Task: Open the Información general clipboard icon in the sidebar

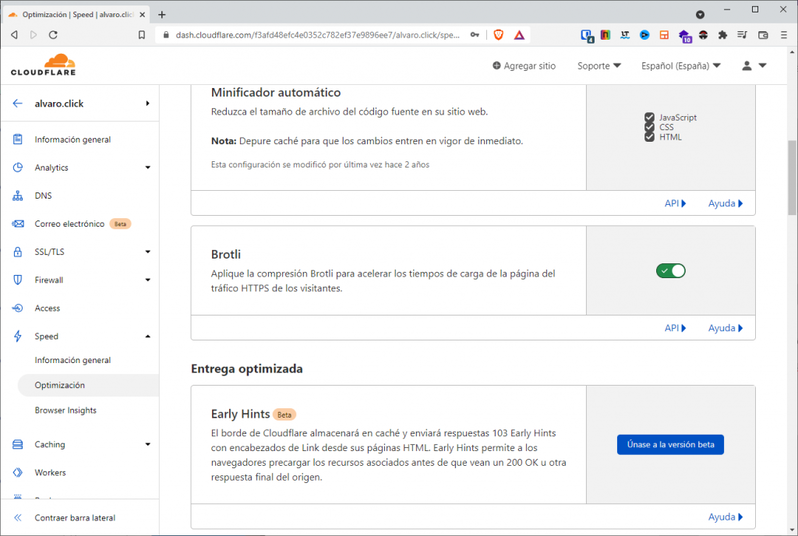Action: 17,139
